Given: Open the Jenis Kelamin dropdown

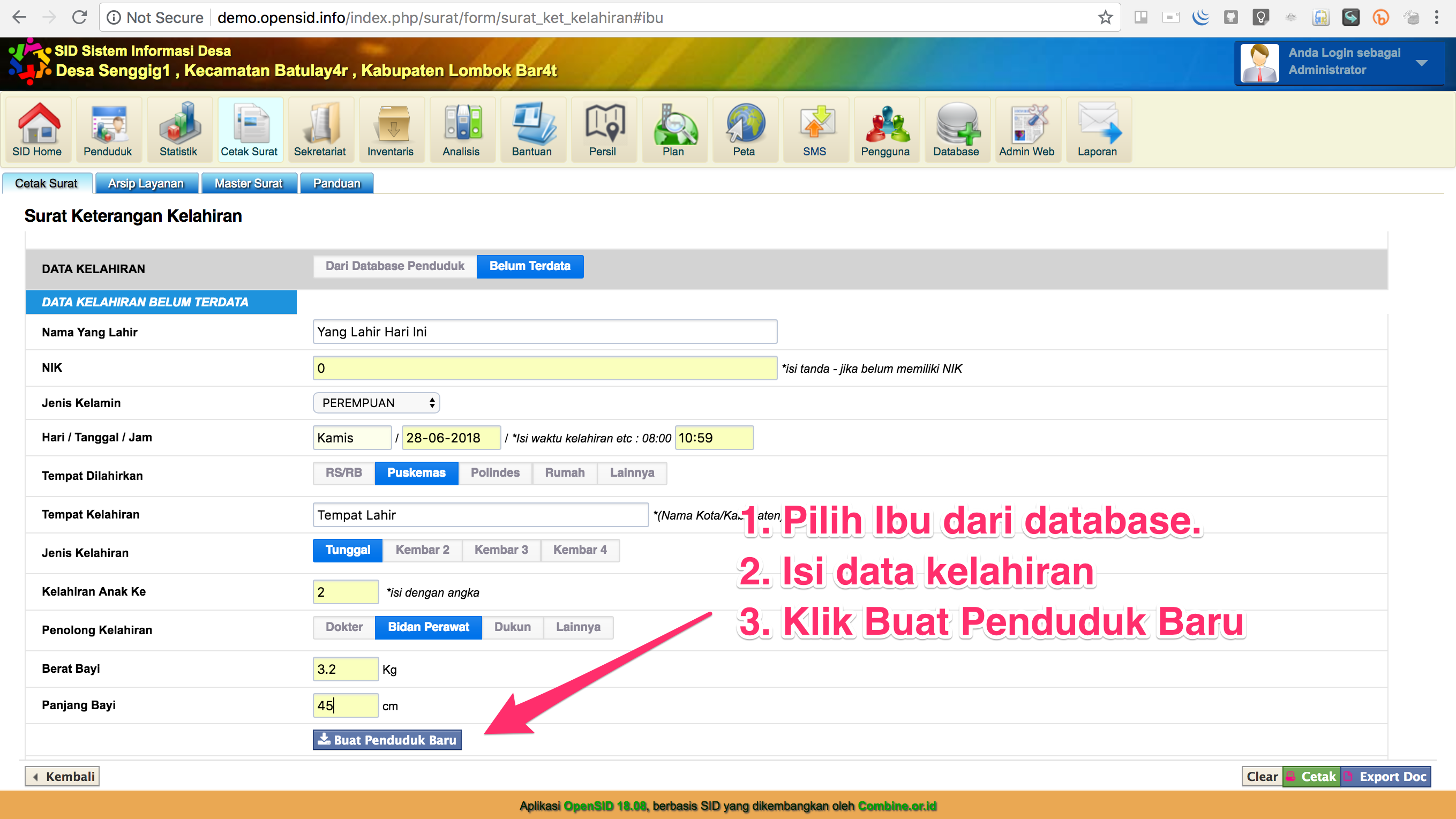Looking at the screenshot, I should point(376,402).
